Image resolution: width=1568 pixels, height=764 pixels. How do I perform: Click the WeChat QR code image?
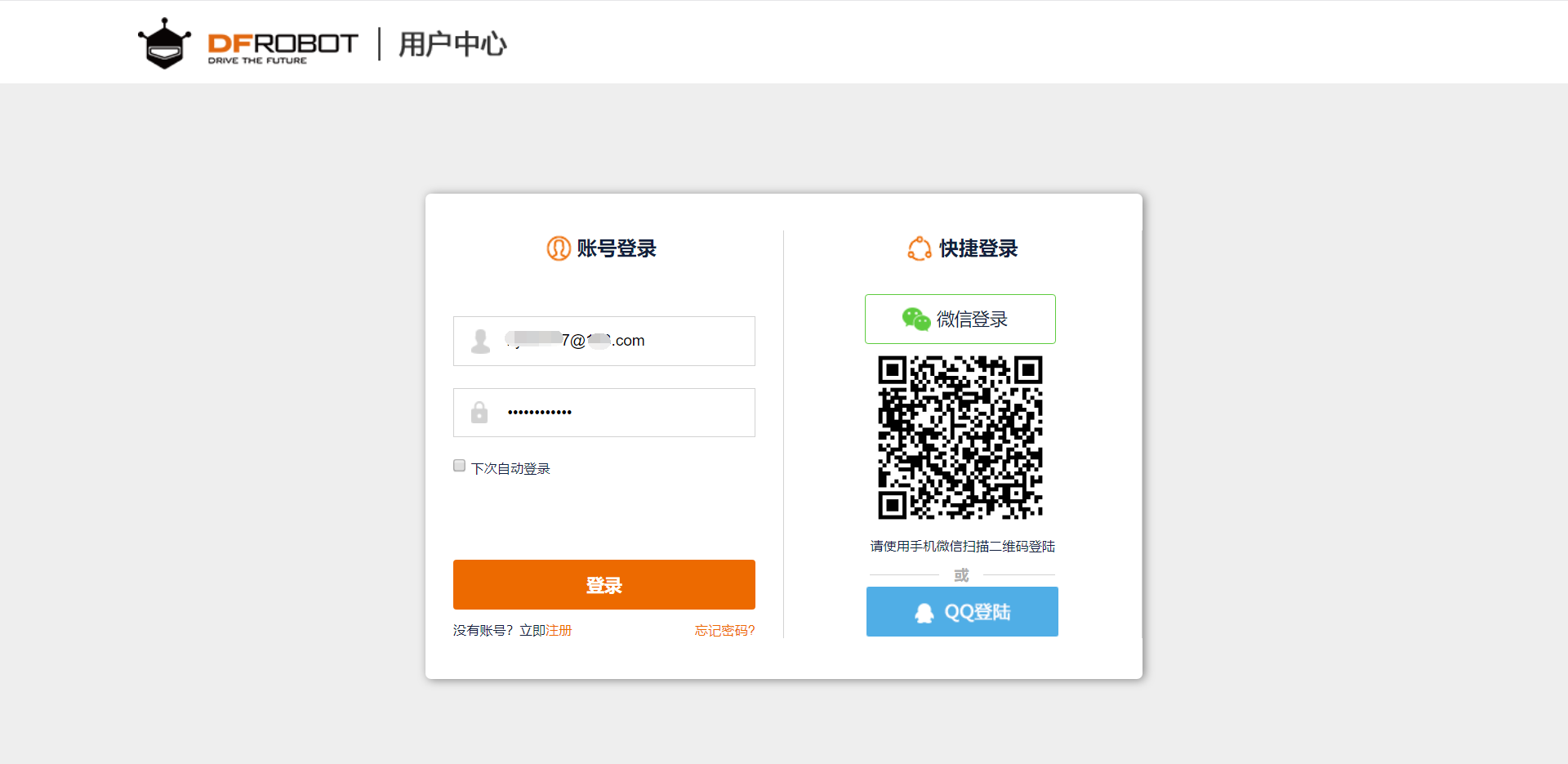960,438
